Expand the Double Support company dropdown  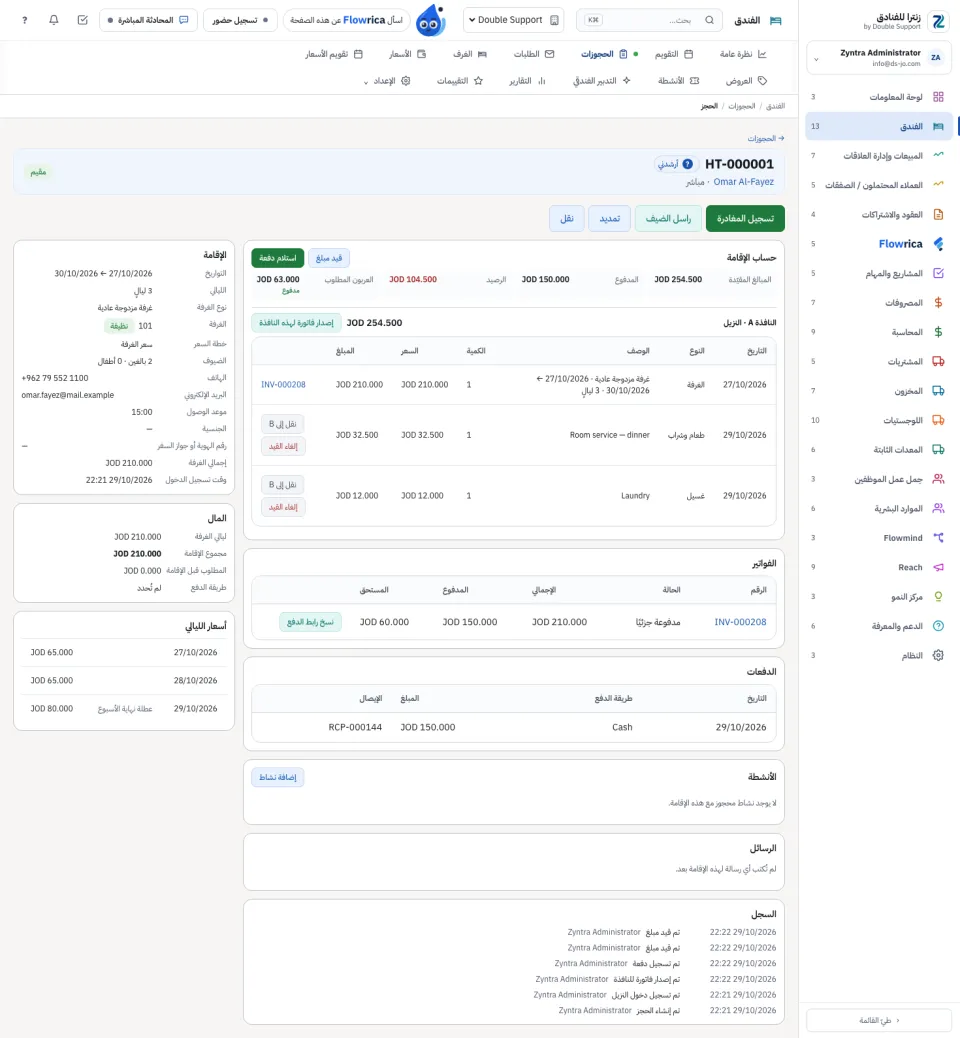pyautogui.click(x=513, y=20)
